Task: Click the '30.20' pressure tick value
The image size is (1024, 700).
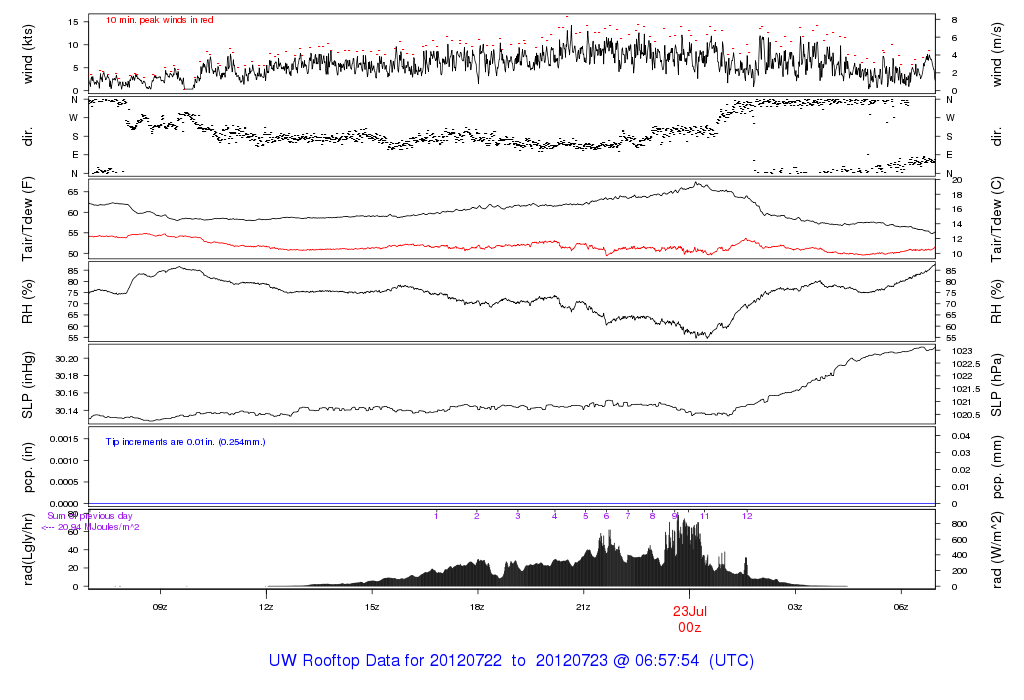Action: pos(67,359)
